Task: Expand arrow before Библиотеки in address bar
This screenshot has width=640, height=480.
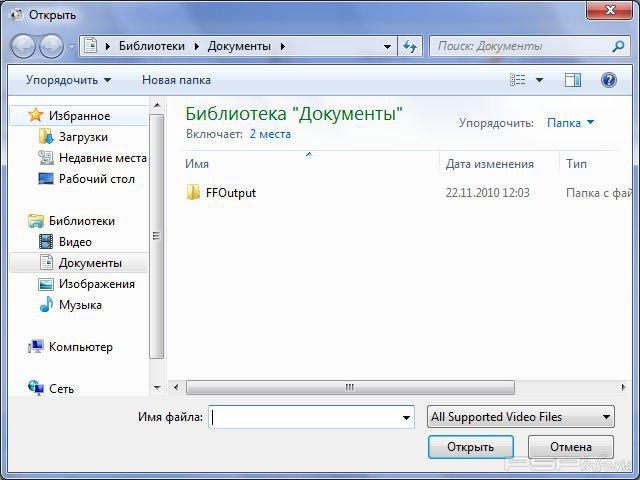Action: tap(108, 47)
